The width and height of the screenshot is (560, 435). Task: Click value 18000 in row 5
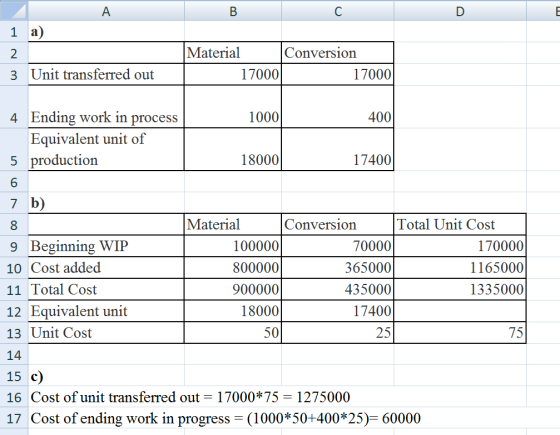233,149
